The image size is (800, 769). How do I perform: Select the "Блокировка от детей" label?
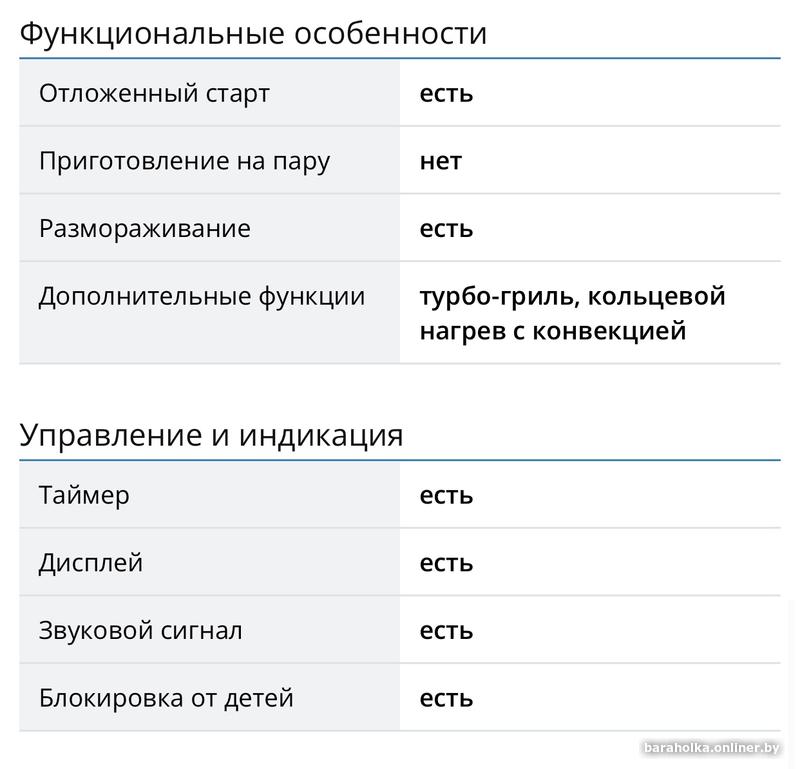(166, 697)
